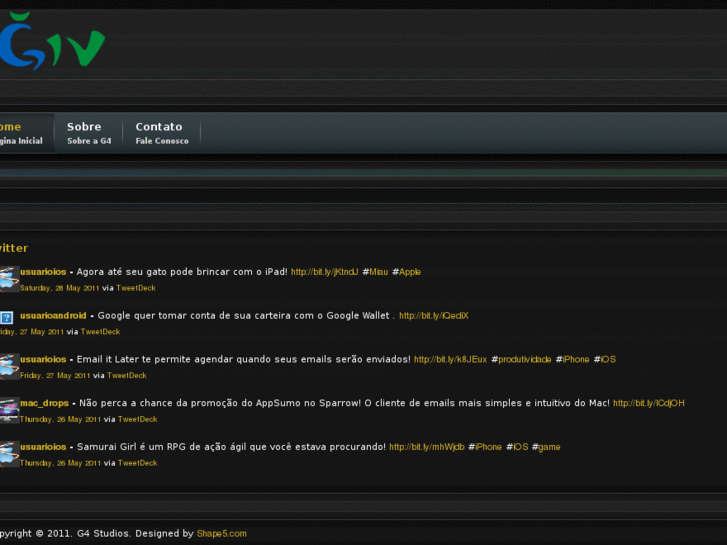Click usuarioios avatar on iPad cat tweet
Image resolution: width=727 pixels, height=545 pixels.
(x=9, y=279)
